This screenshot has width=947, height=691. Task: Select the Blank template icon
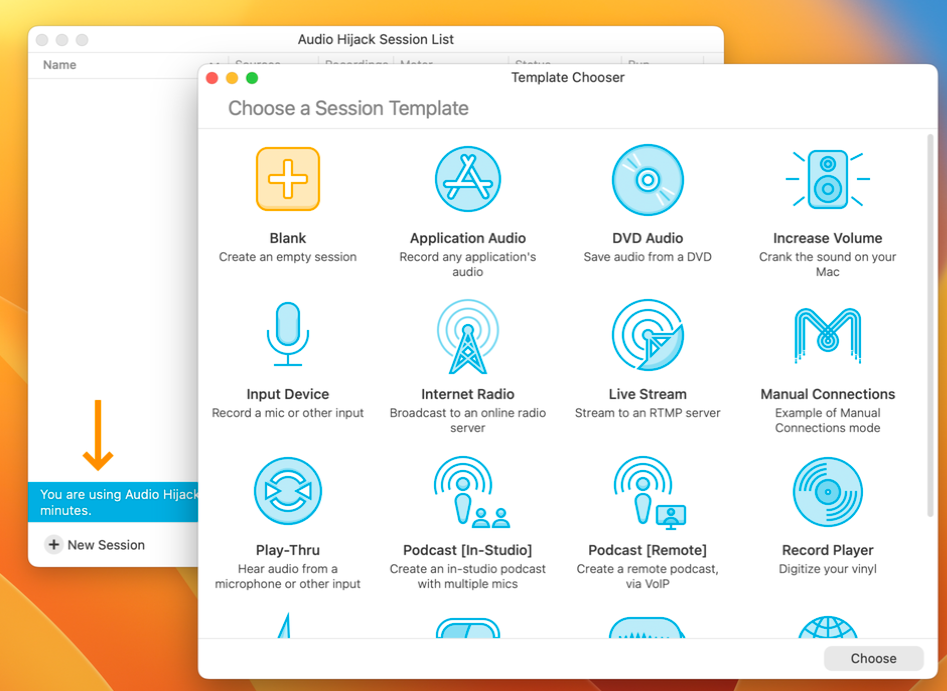(287, 179)
